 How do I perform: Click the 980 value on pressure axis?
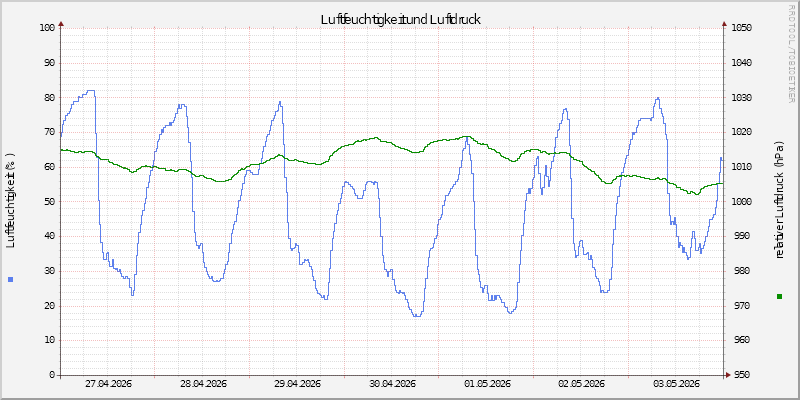(742, 271)
